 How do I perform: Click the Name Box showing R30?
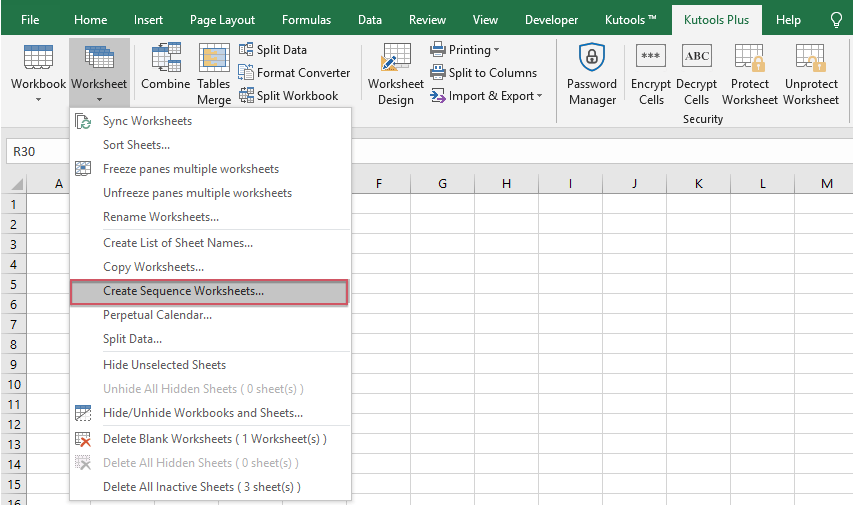(x=37, y=152)
